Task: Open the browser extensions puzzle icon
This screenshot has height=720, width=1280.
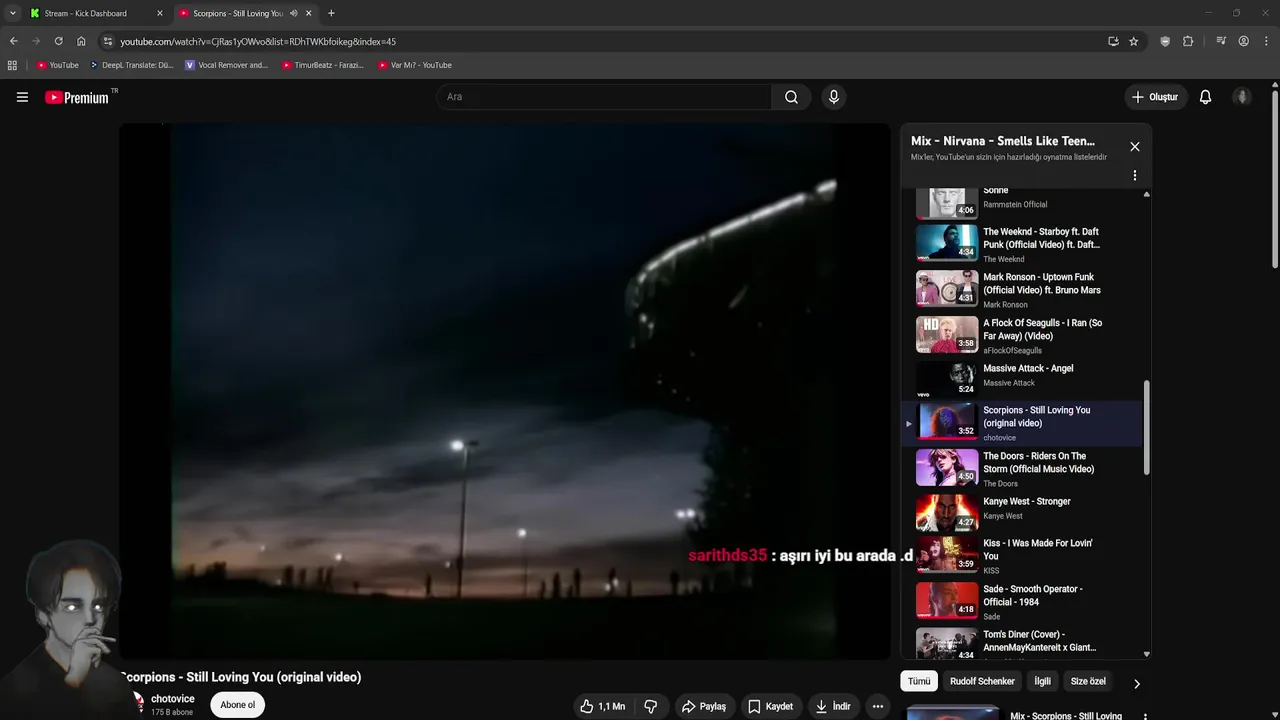Action: coord(1188,41)
